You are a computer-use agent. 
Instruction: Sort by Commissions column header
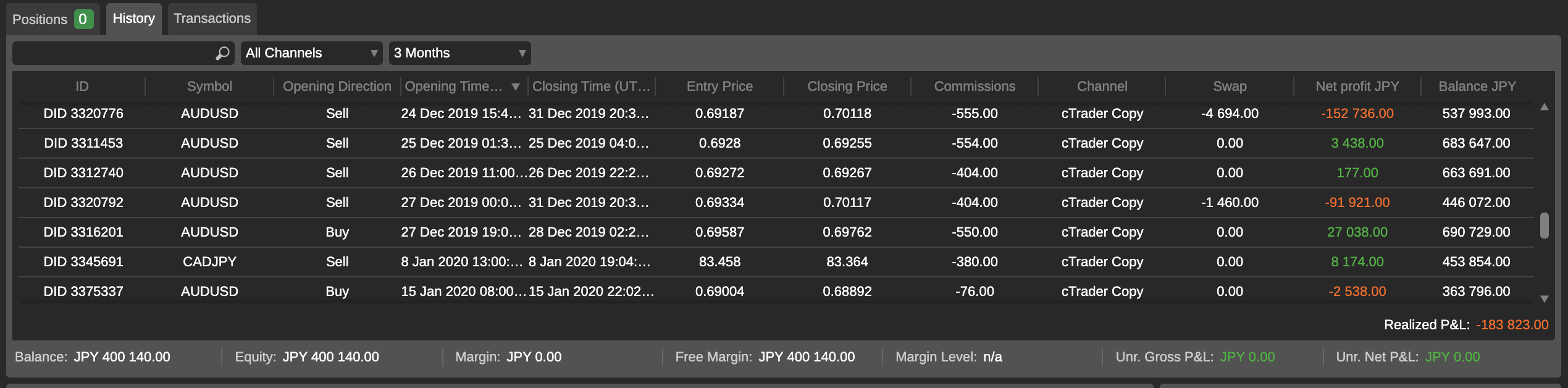coord(974,86)
